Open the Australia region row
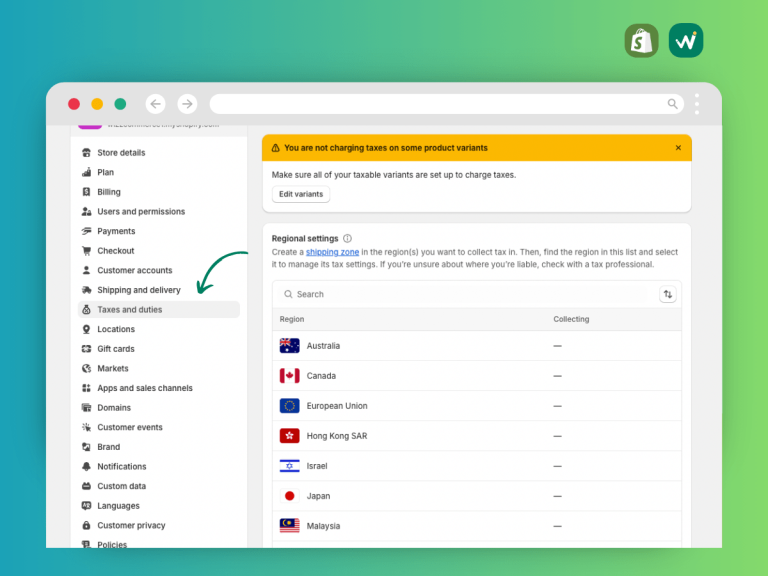This screenshot has width=768, height=576. pyautogui.click(x=477, y=346)
